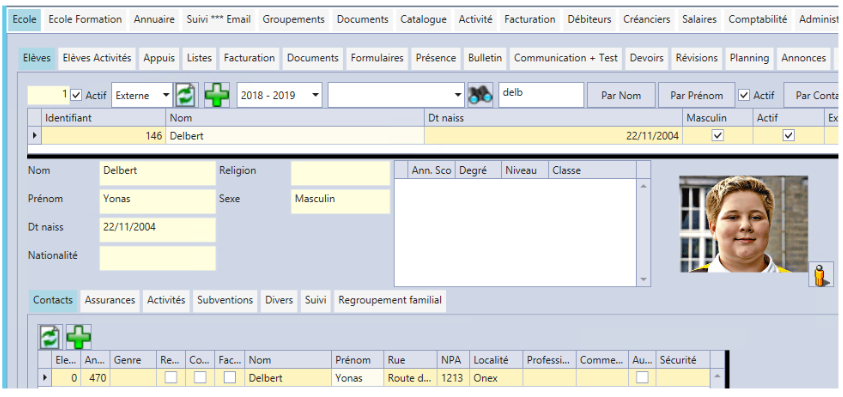This screenshot has width=843, height=397.
Task: Open the Regroupement familial tab
Action: (x=390, y=300)
